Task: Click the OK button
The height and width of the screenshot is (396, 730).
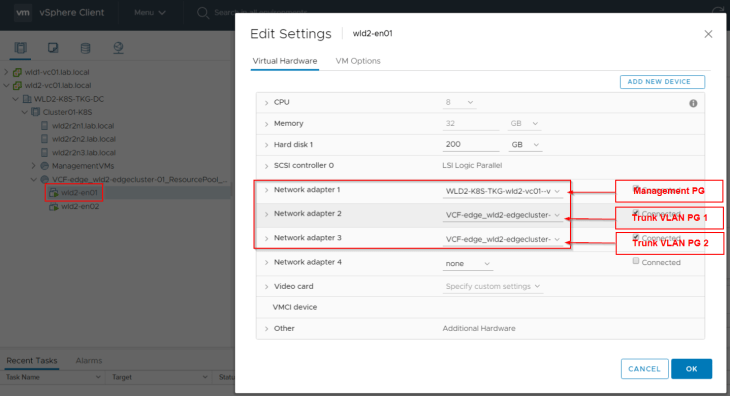Action: click(691, 369)
